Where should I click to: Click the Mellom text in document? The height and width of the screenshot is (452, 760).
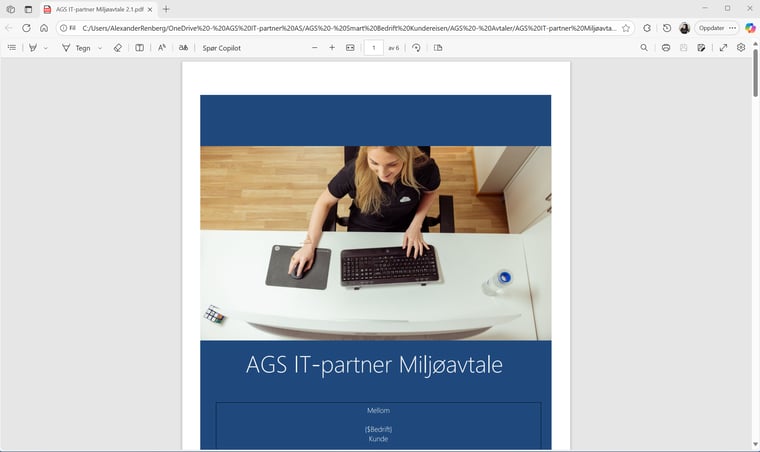click(x=379, y=410)
